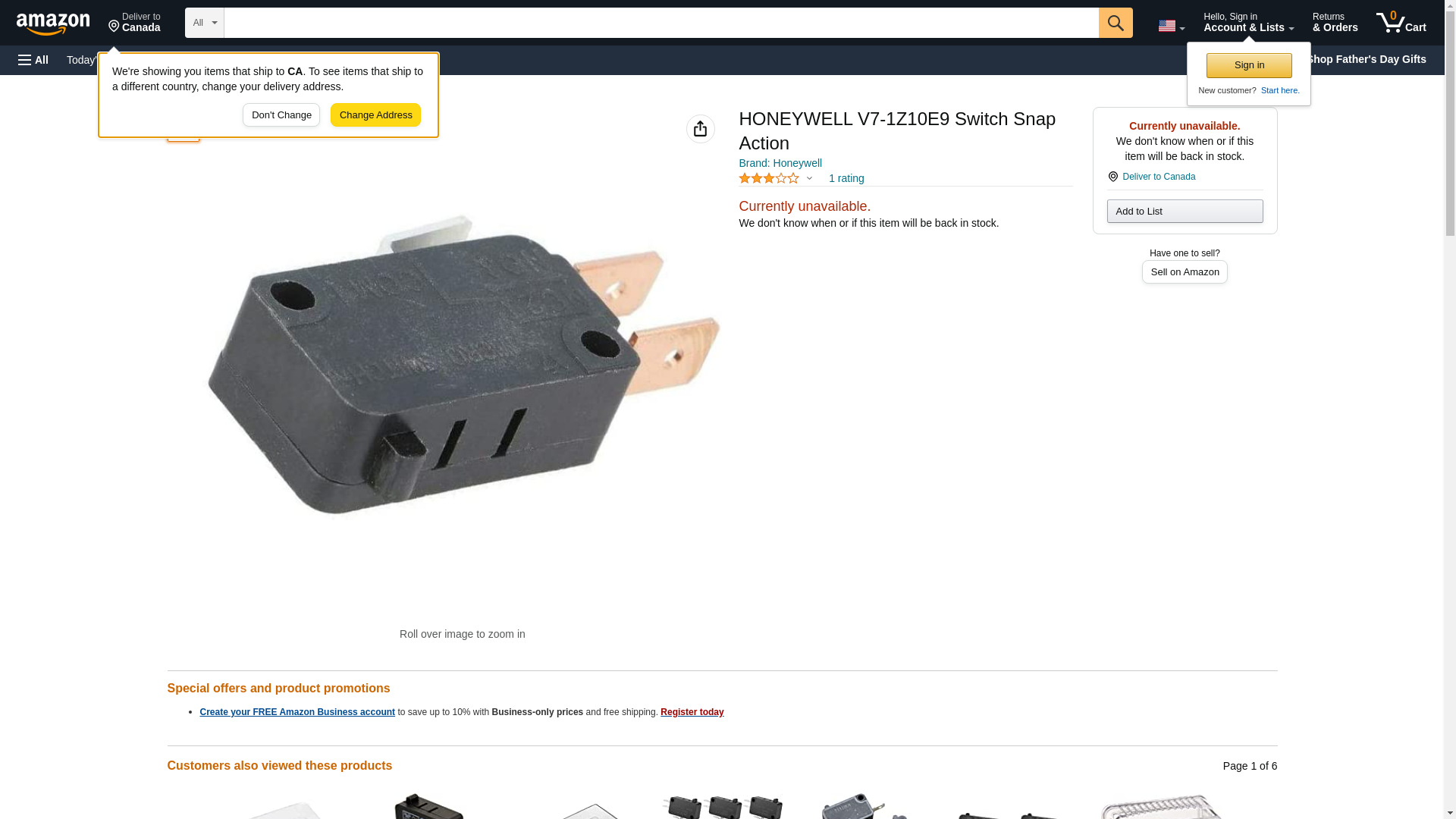Click the Change Address button

pos(375,115)
